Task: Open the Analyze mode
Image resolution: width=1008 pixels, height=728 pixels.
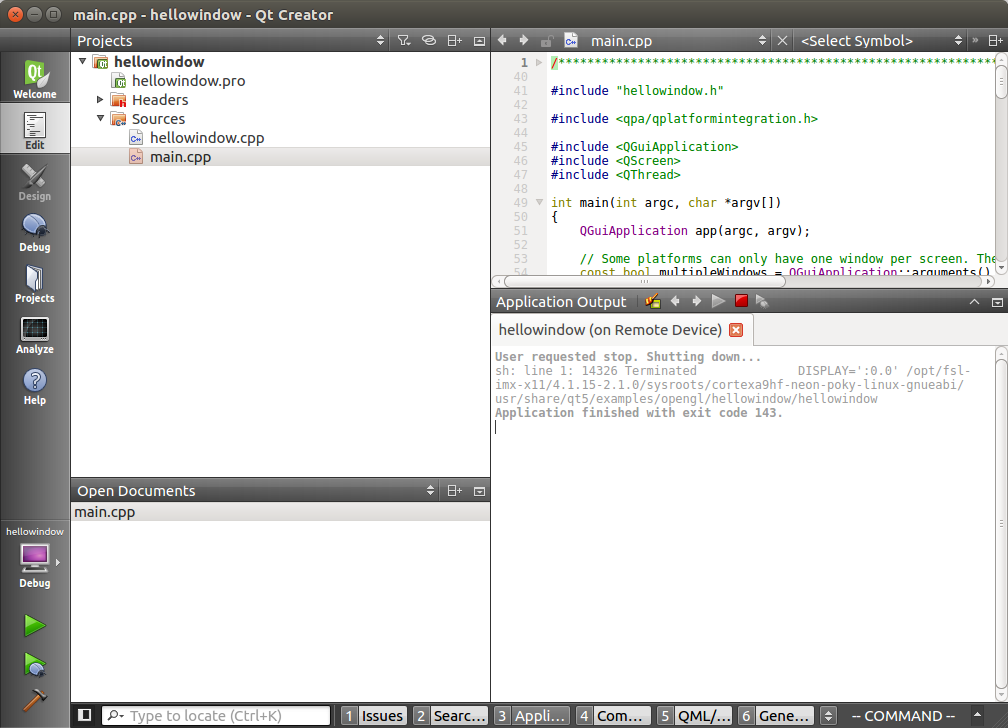Action: click(34, 334)
